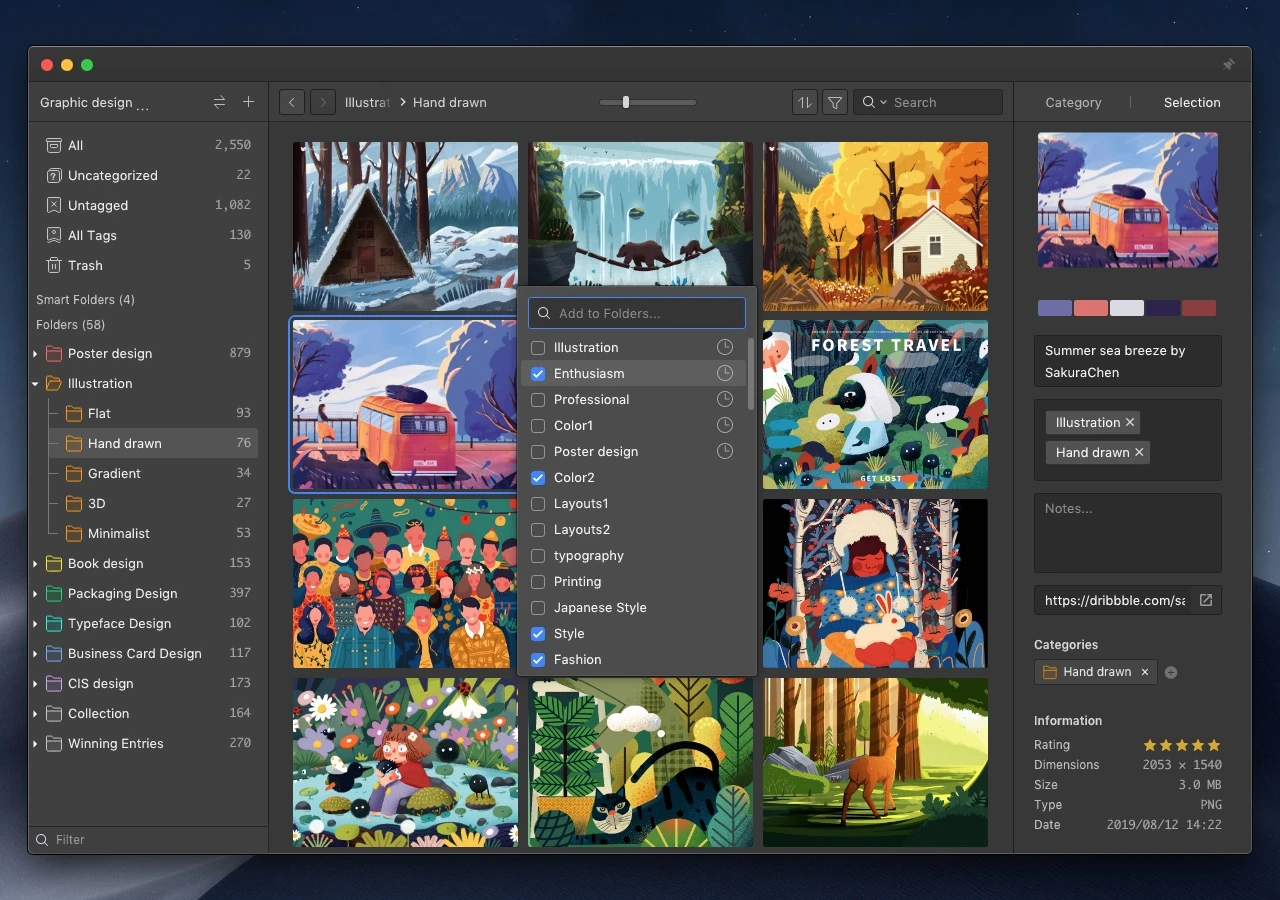Check the Japanese Style folder checkbox
This screenshot has height=900, width=1280.
[538, 607]
